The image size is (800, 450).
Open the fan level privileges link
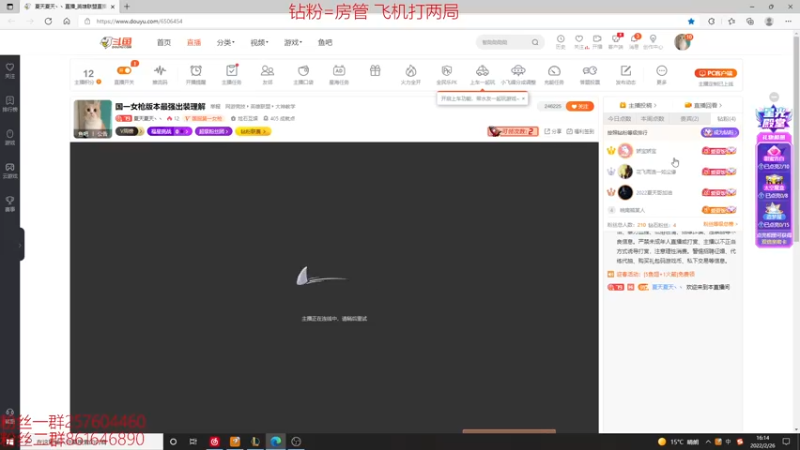click(x=720, y=224)
